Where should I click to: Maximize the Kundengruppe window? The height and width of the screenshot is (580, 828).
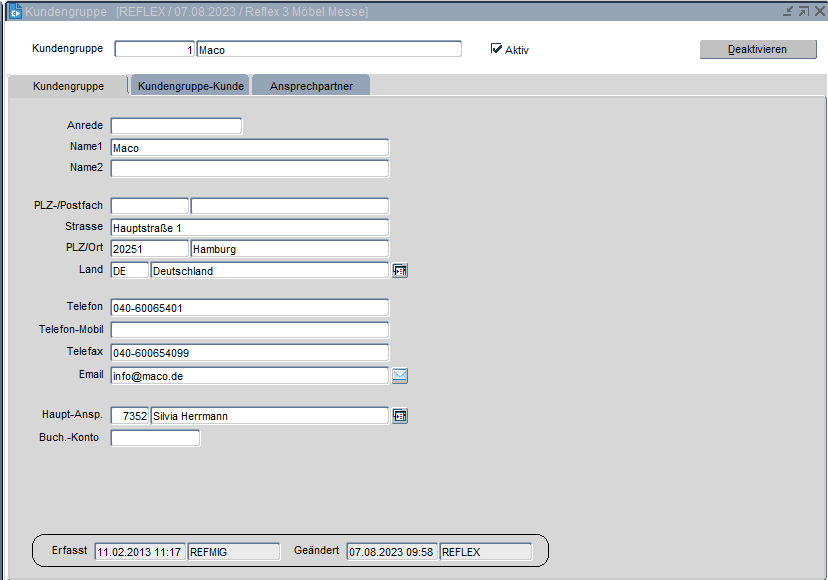click(803, 11)
